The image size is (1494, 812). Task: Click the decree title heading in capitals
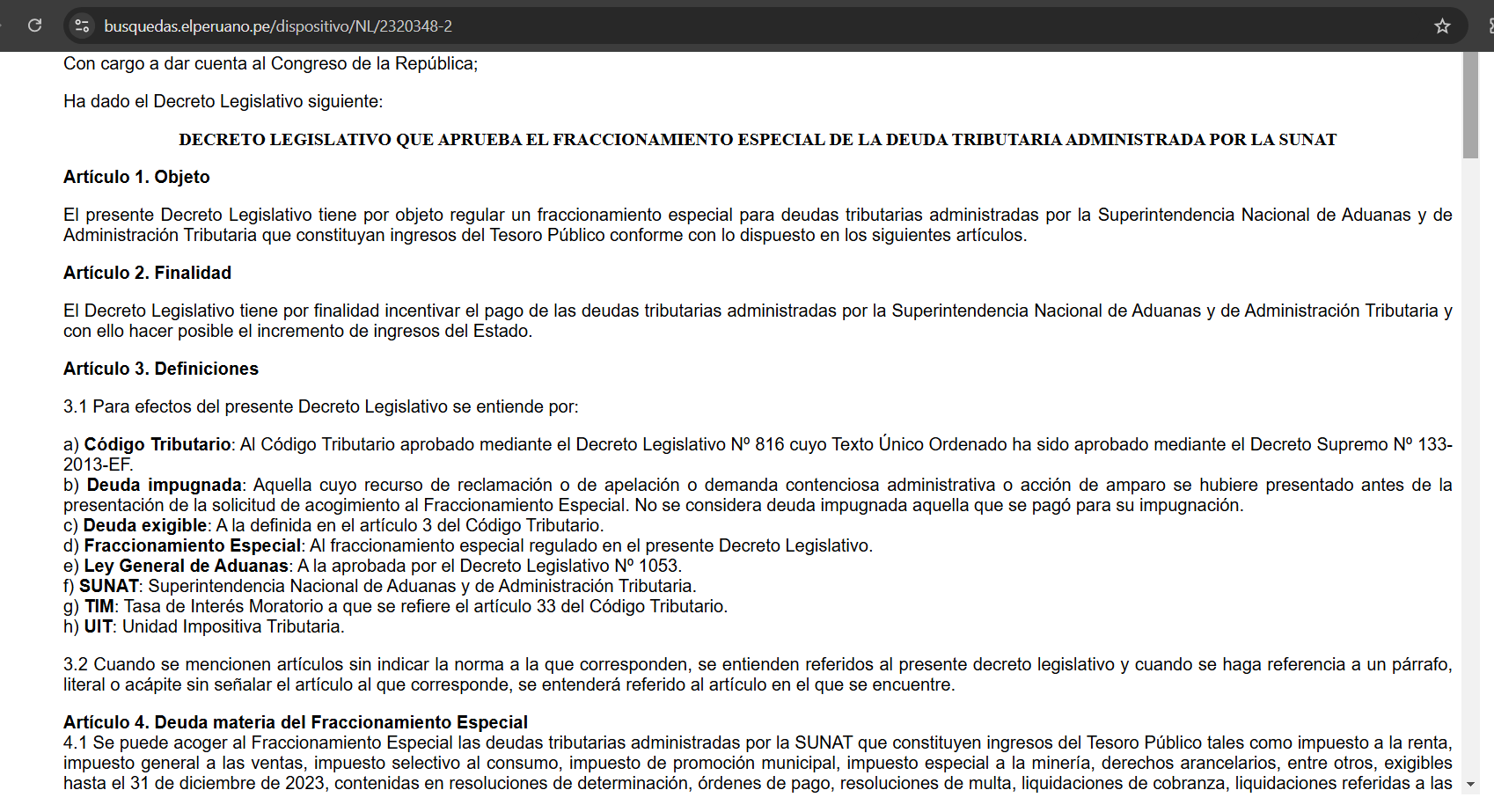tap(758, 140)
